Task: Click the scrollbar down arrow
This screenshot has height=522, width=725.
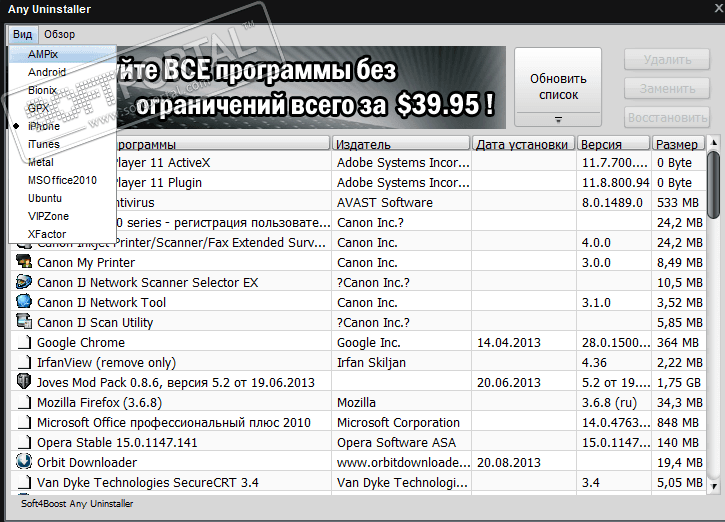Action: click(713, 486)
